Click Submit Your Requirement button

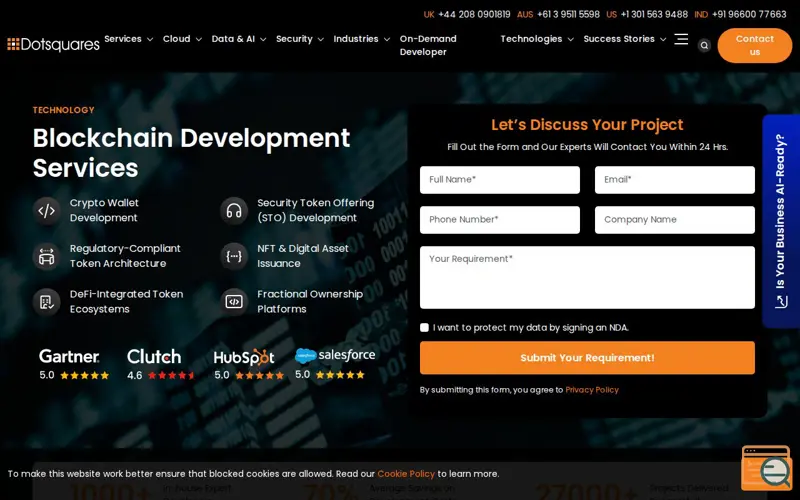pyautogui.click(x=587, y=358)
